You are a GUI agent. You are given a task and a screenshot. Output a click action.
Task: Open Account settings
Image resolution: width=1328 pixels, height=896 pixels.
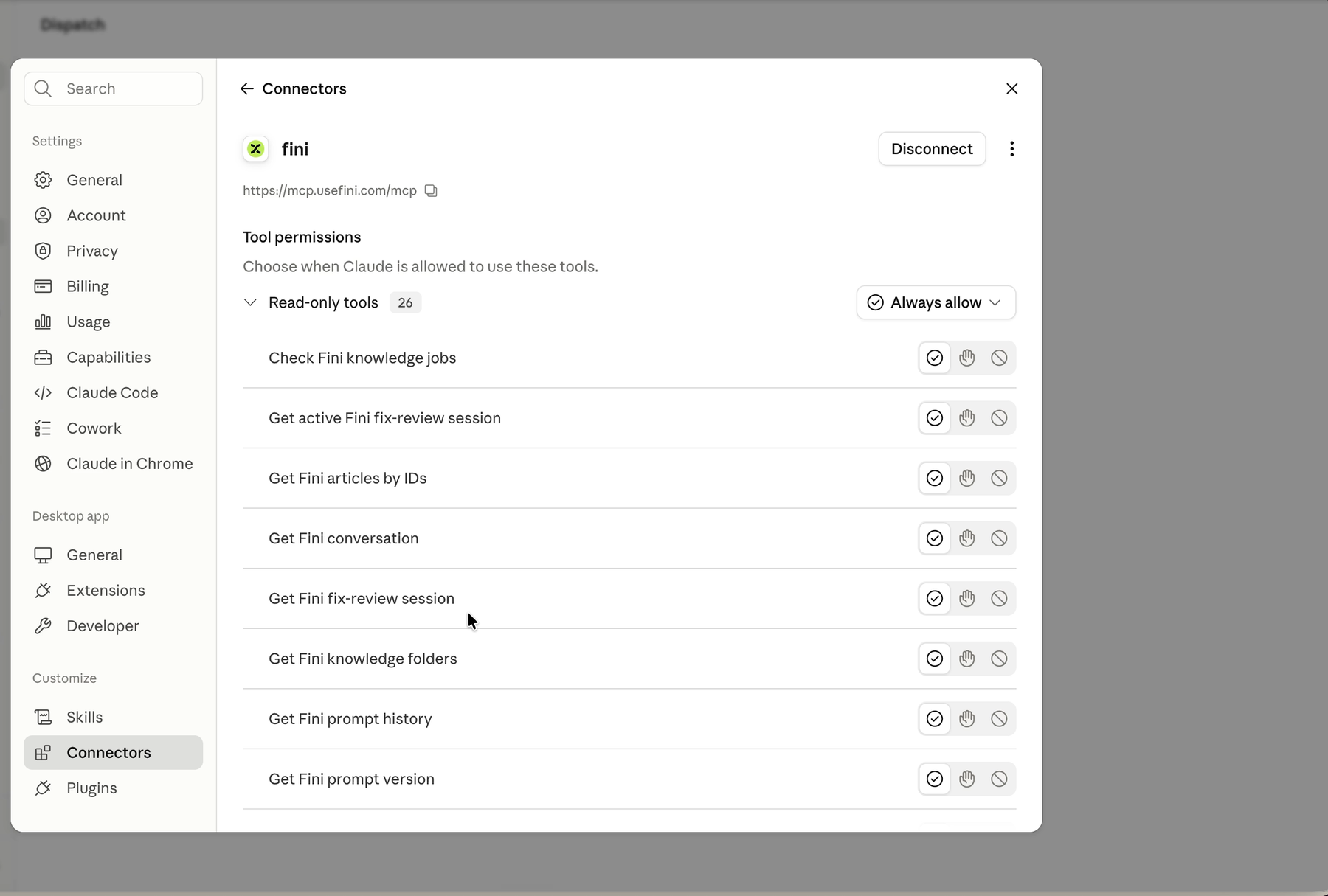[x=113, y=215]
